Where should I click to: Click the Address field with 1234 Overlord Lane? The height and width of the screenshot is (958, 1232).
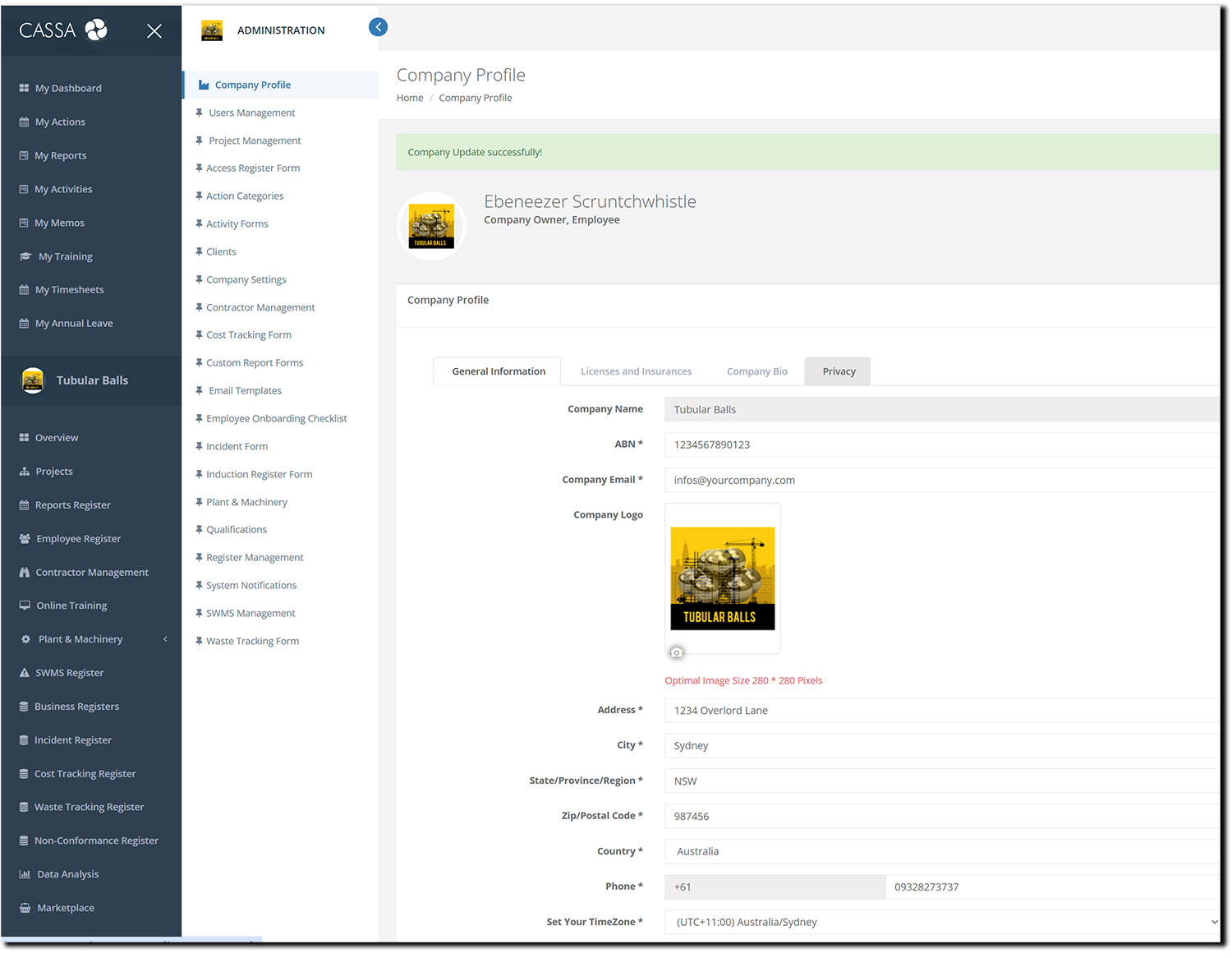pos(942,711)
